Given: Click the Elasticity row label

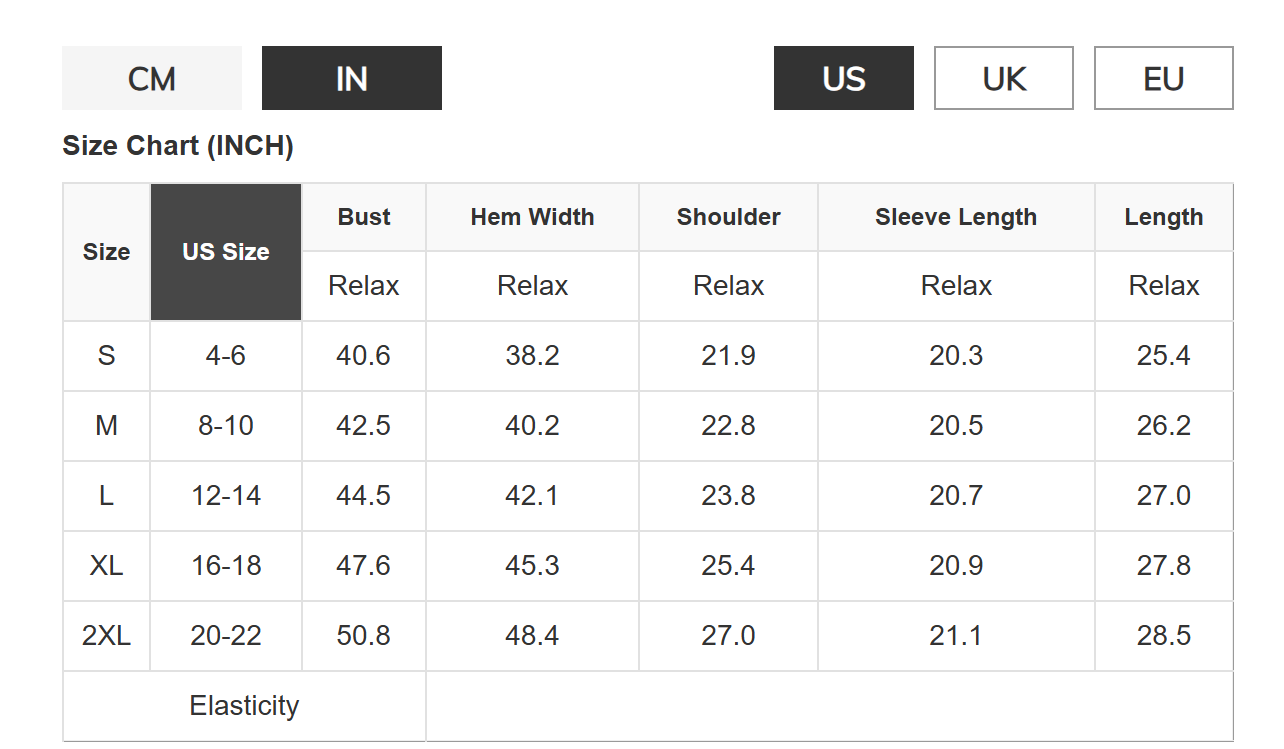Looking at the screenshot, I should pos(244,706).
